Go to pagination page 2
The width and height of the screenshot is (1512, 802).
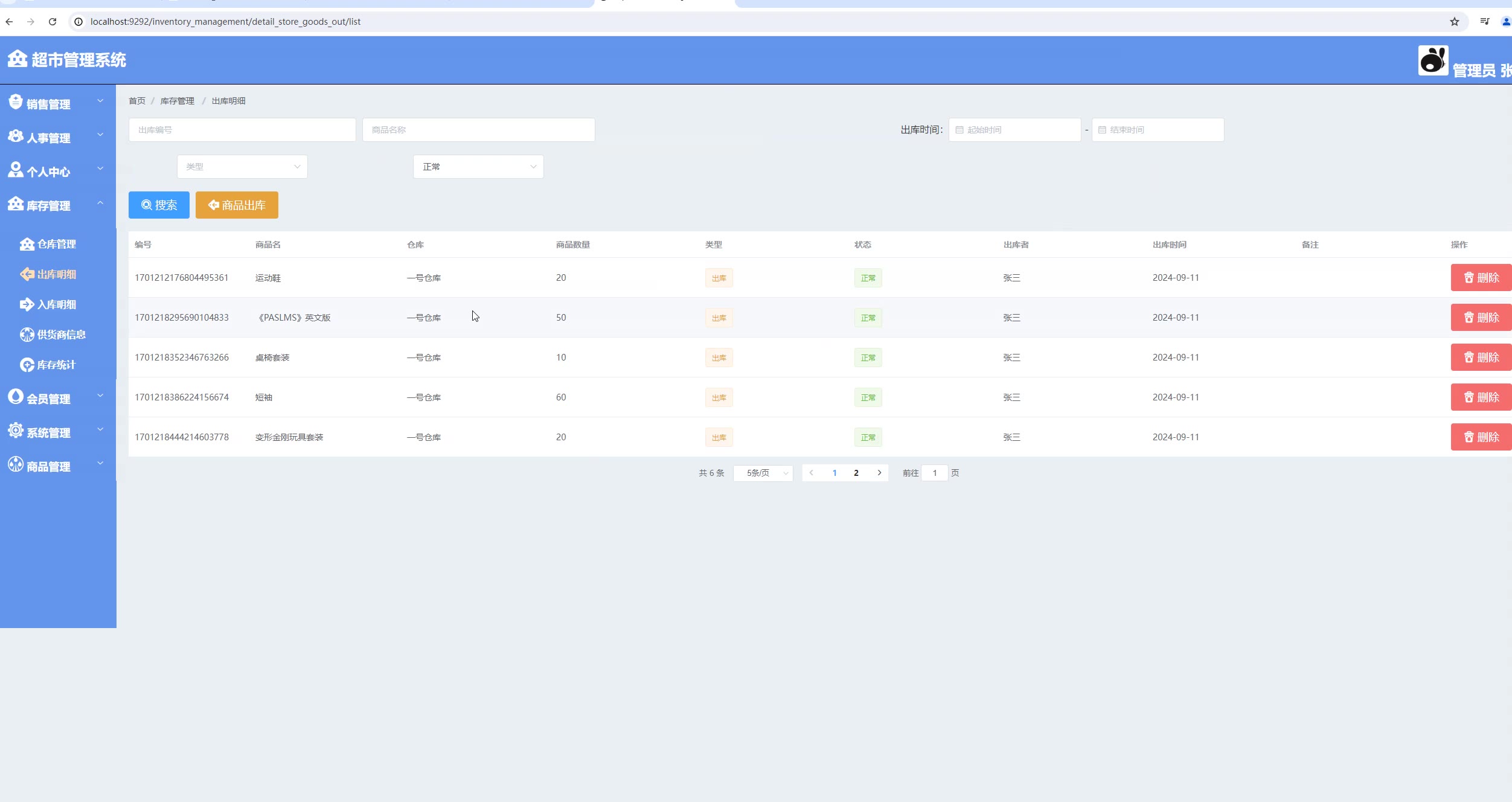click(856, 473)
